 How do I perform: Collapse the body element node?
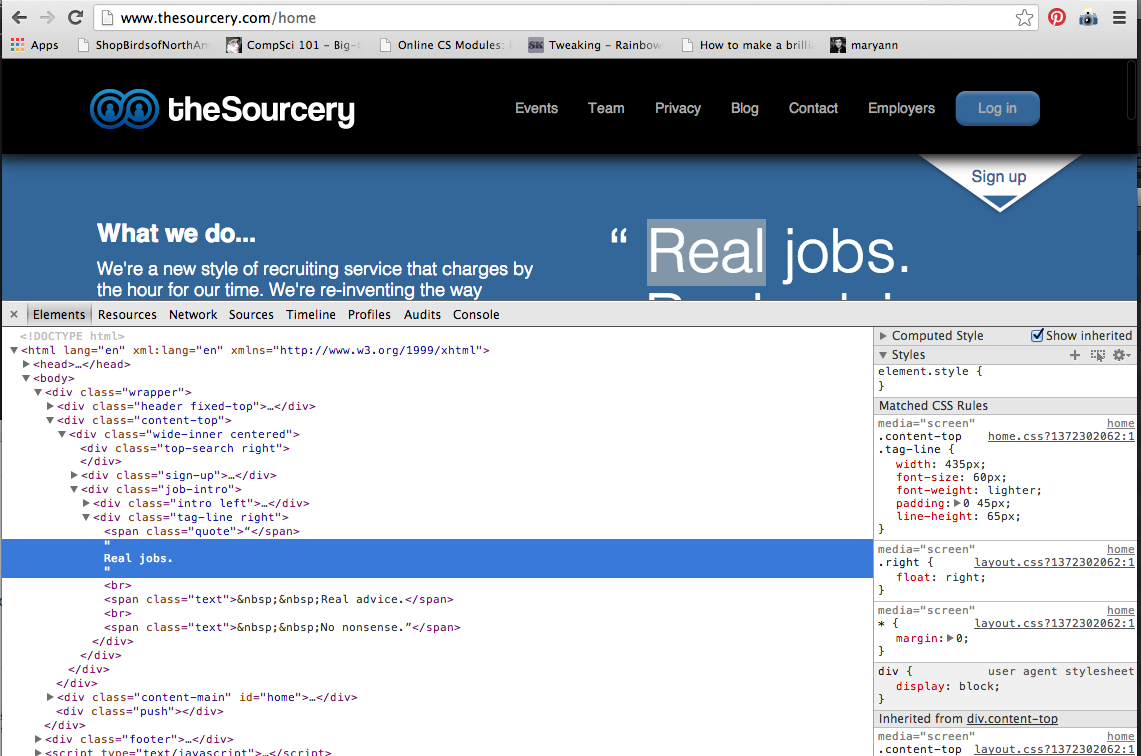tap(26, 378)
